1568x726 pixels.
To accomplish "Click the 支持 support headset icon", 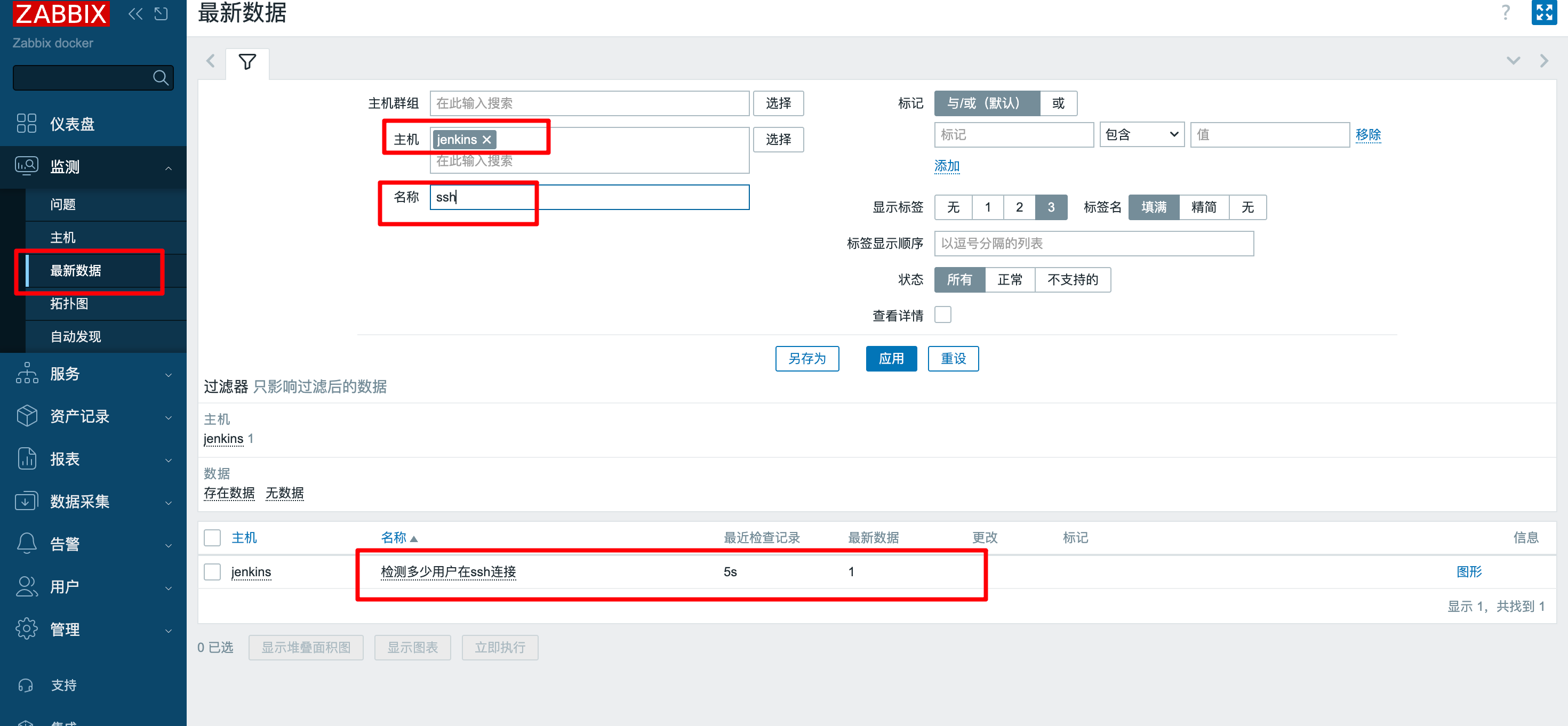I will pos(26,685).
